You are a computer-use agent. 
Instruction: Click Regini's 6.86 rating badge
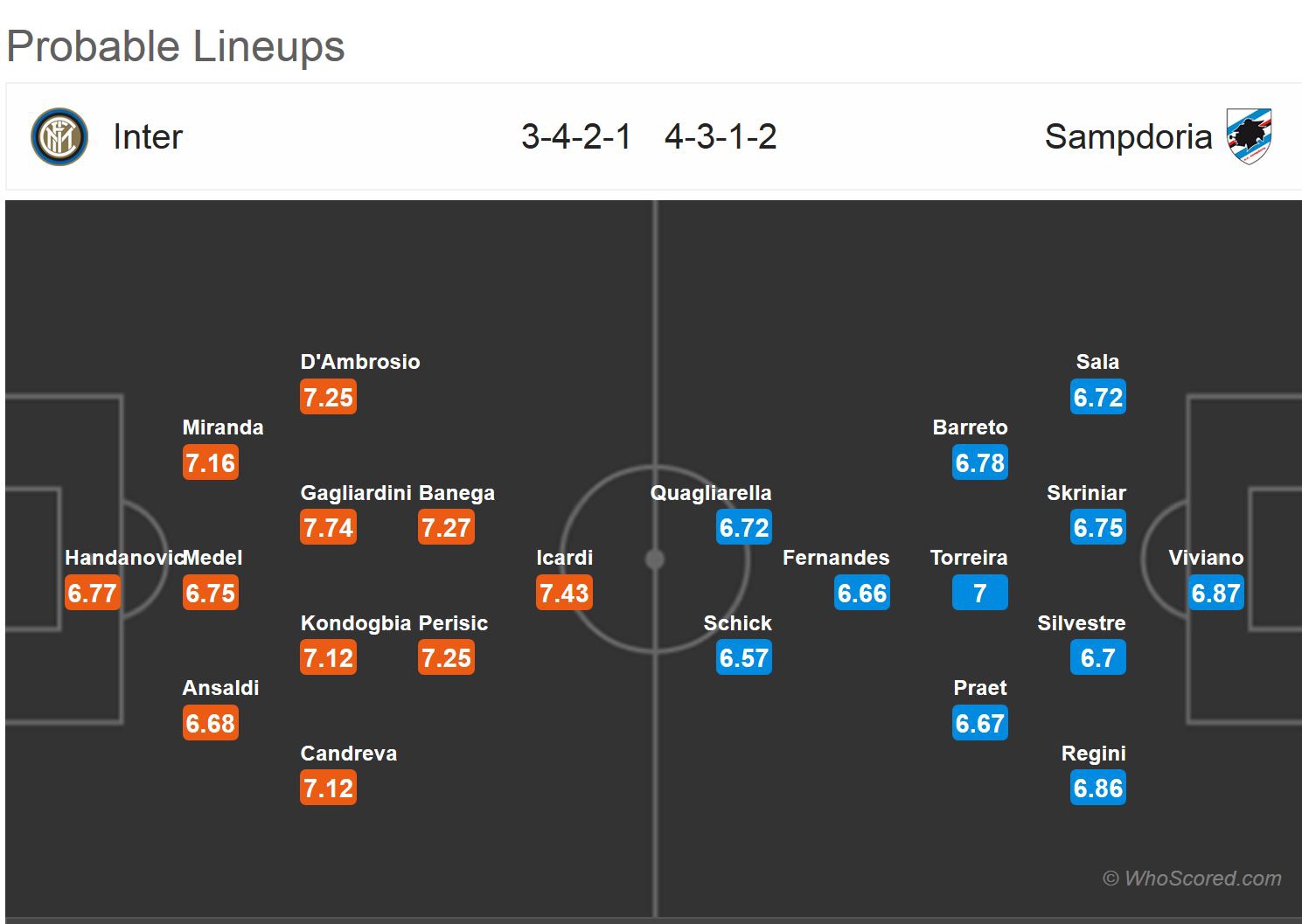[1097, 789]
